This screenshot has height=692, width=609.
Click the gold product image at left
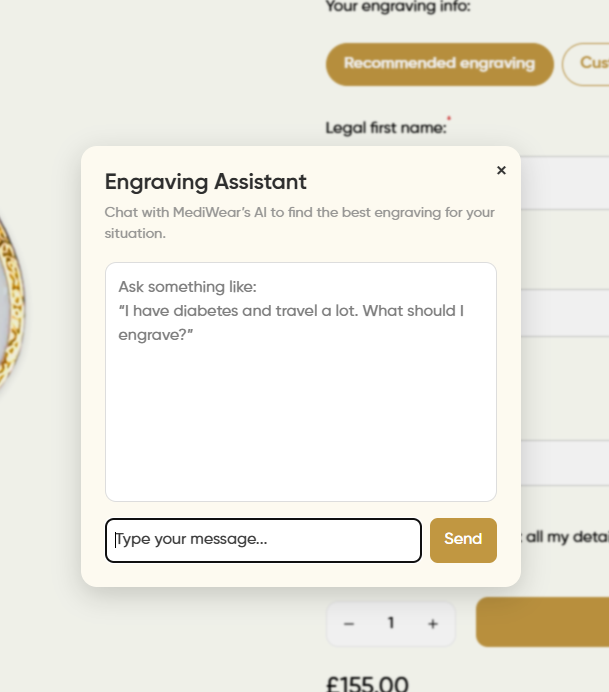pyautogui.click(x=10, y=300)
